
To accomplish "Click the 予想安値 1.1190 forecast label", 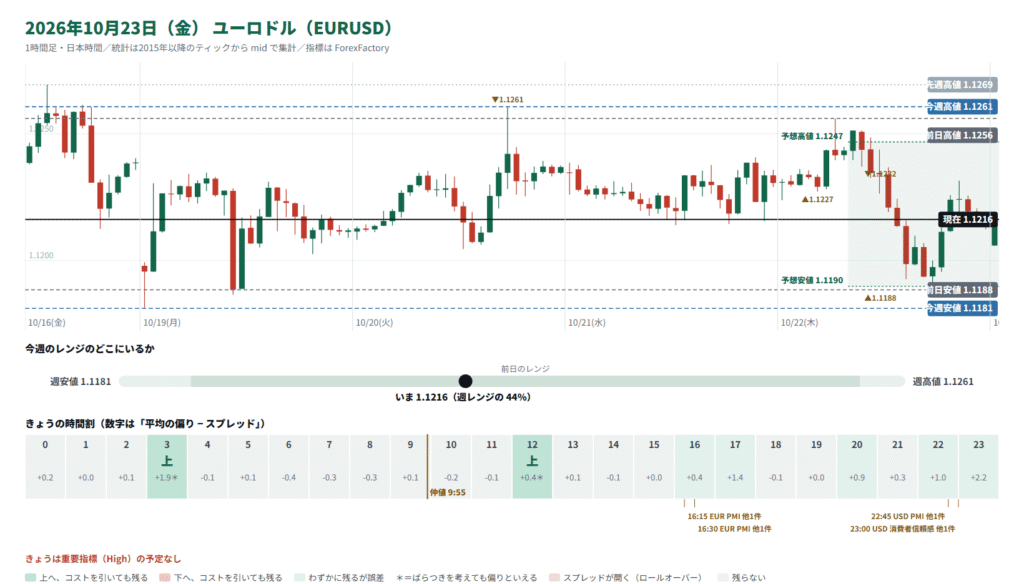I will 812,280.
